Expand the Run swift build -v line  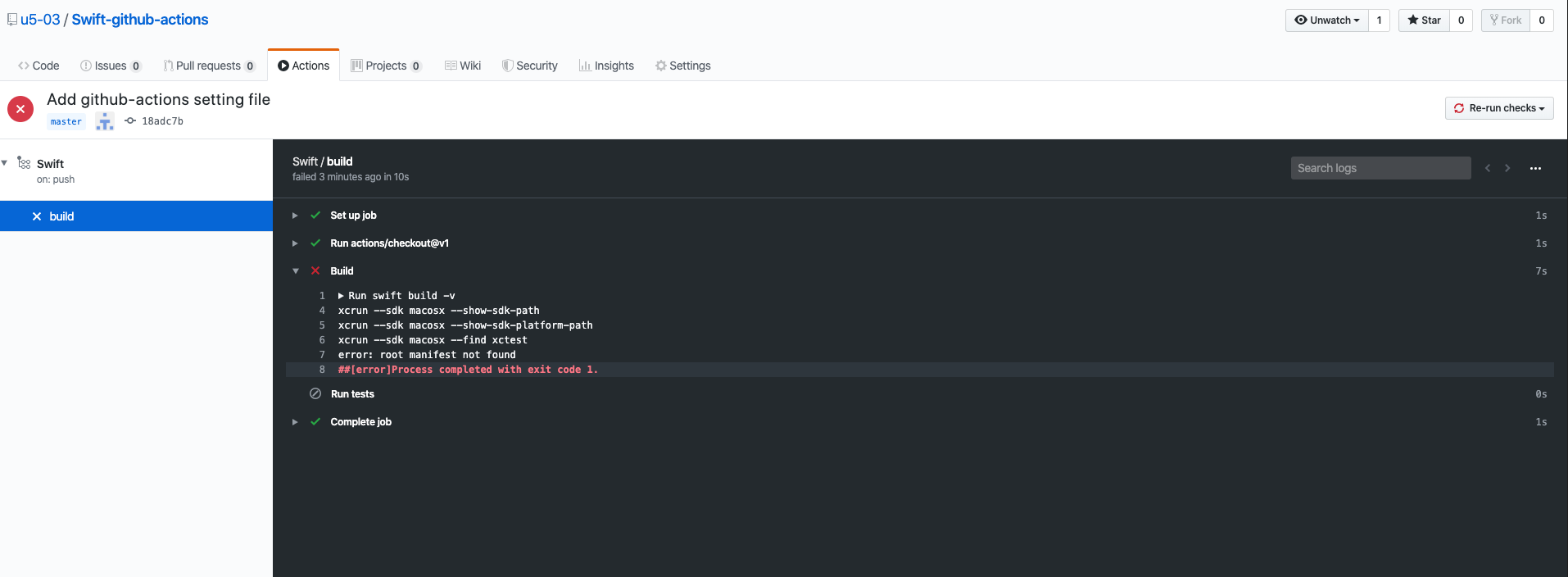coord(341,296)
